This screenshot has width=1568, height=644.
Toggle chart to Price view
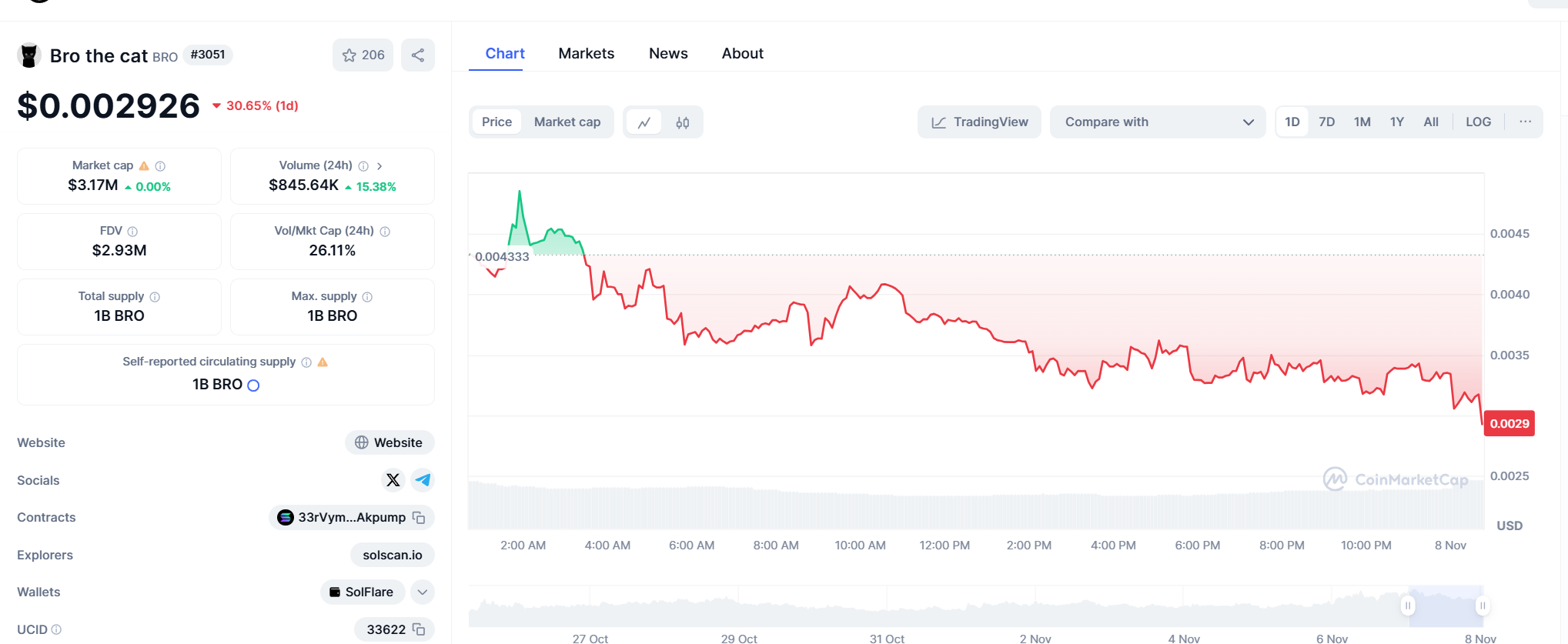[496, 122]
